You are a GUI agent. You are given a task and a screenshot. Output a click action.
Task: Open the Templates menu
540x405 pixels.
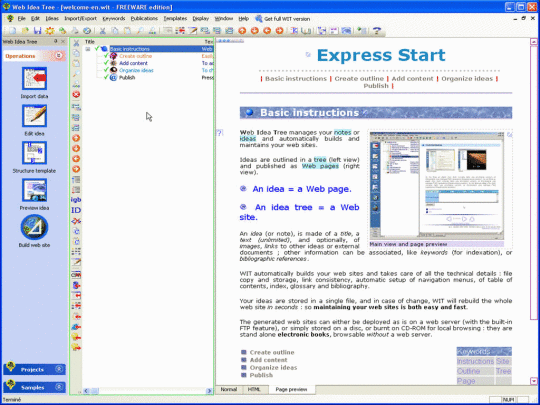click(x=175, y=19)
